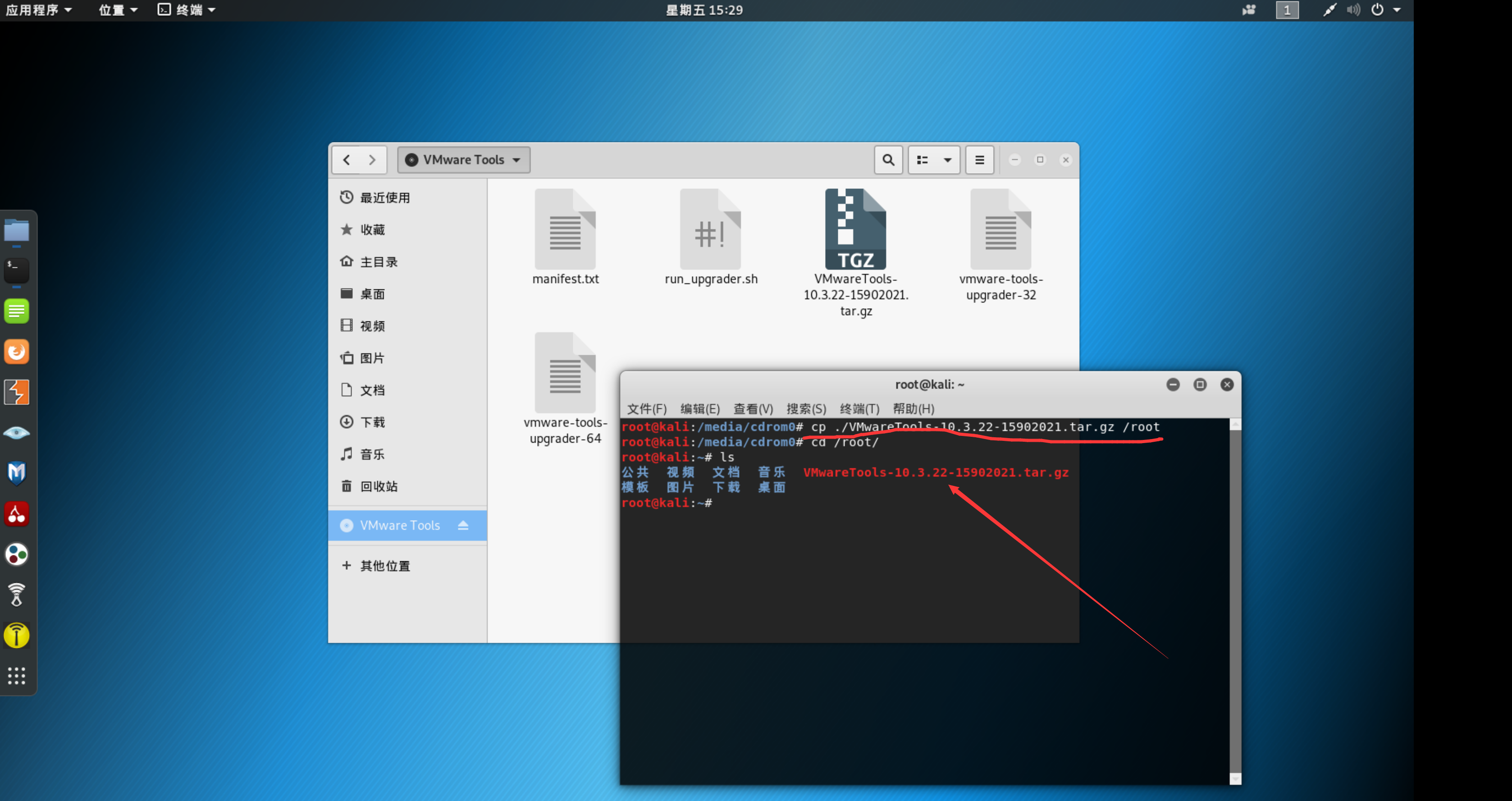Open Firefox from the dock
The width and height of the screenshot is (1512, 801).
click(16, 352)
